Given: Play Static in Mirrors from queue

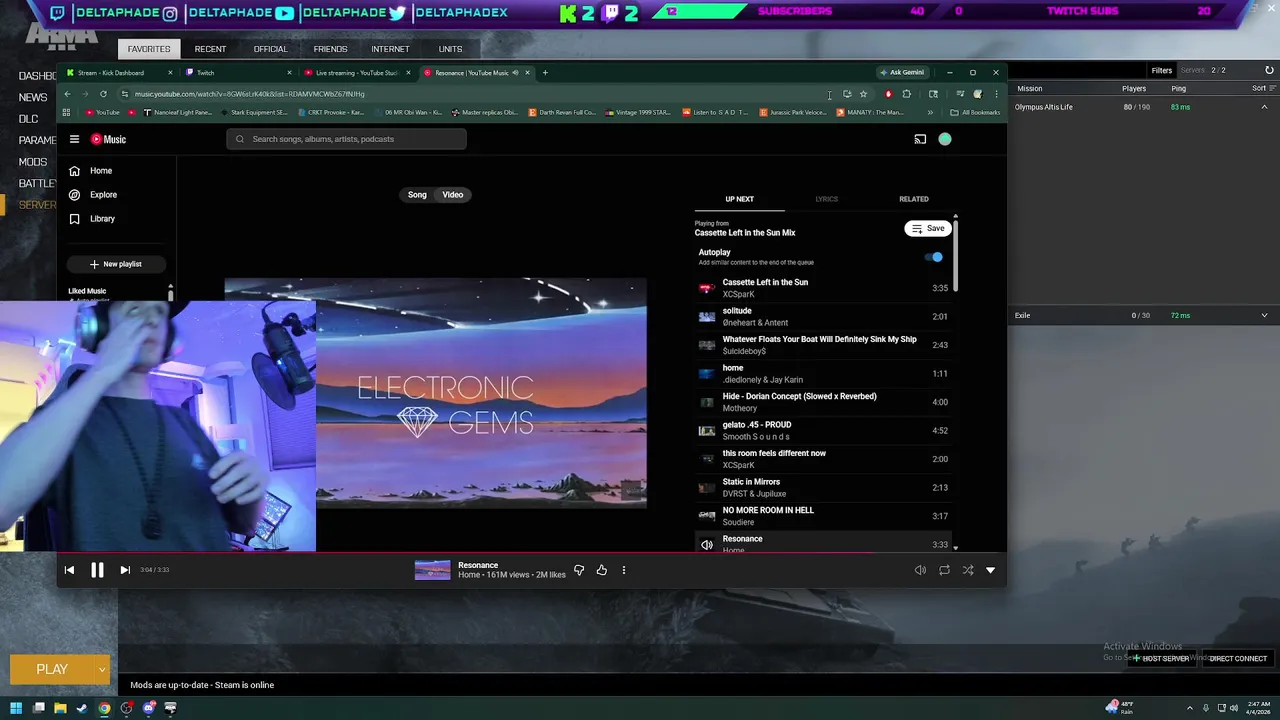Looking at the screenshot, I should click(823, 488).
